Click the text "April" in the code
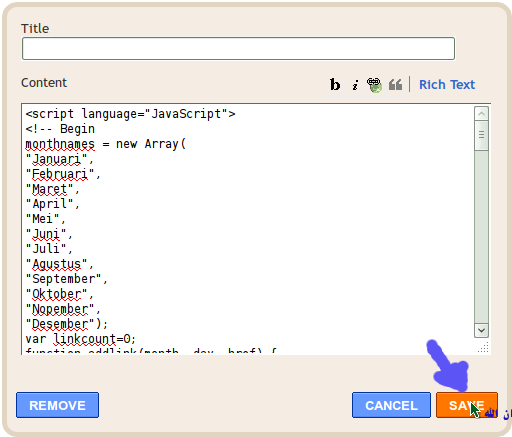Viewport: 512px width, 437px height. (x=50, y=204)
